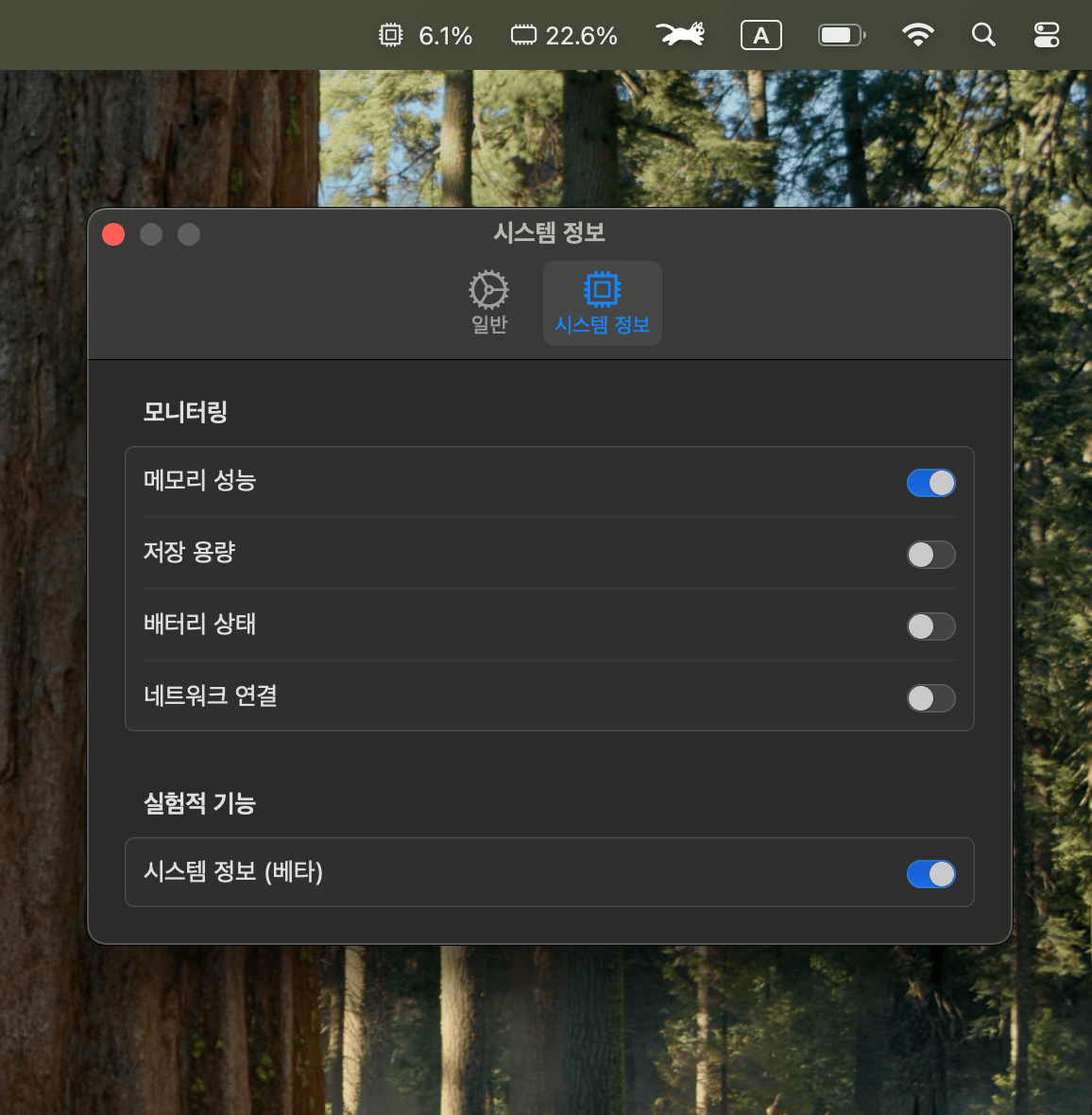Switch to the 일반 tab
Screen dimensions: 1092x1115
[489, 303]
